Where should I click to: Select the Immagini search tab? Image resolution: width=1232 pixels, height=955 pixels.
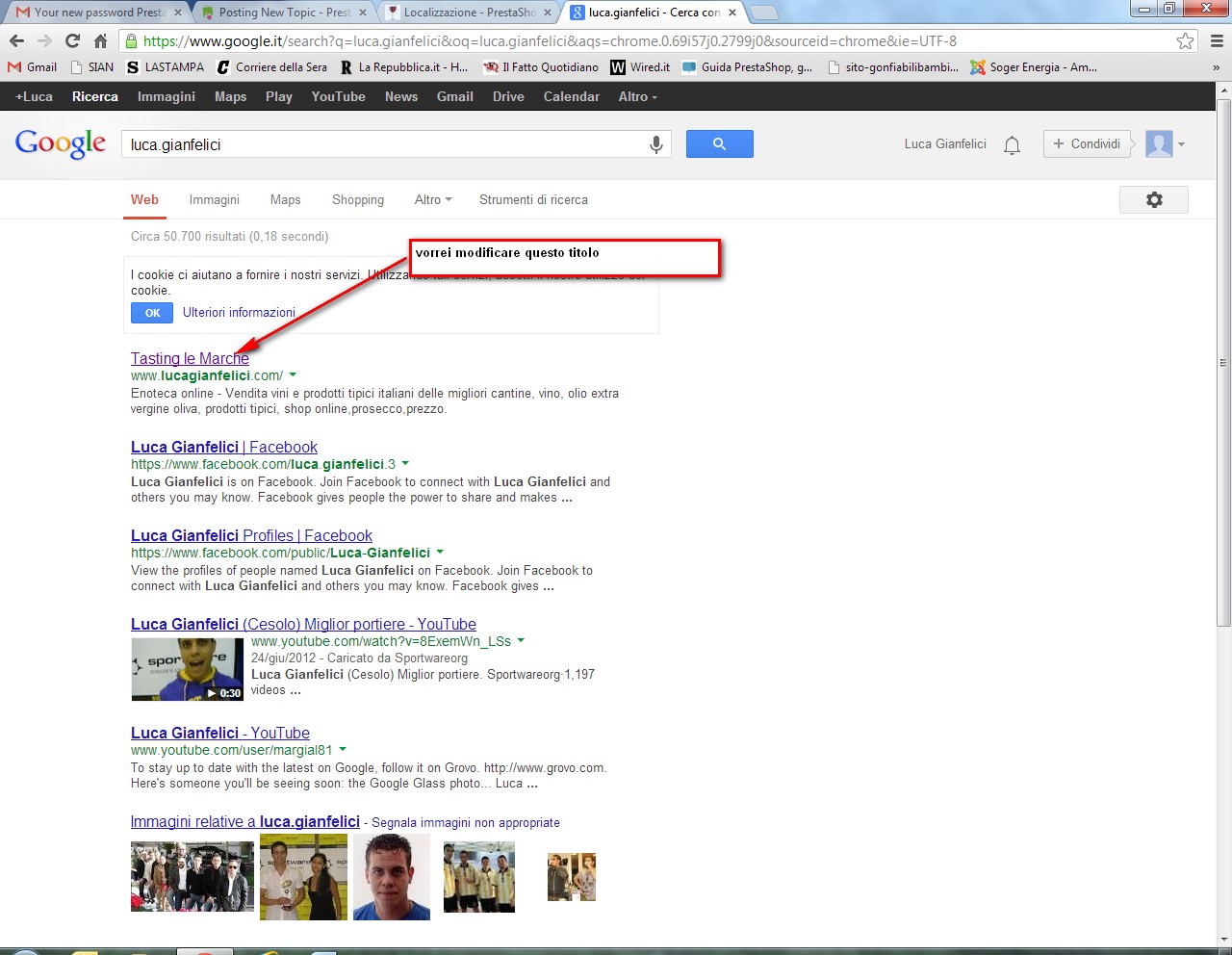214,200
